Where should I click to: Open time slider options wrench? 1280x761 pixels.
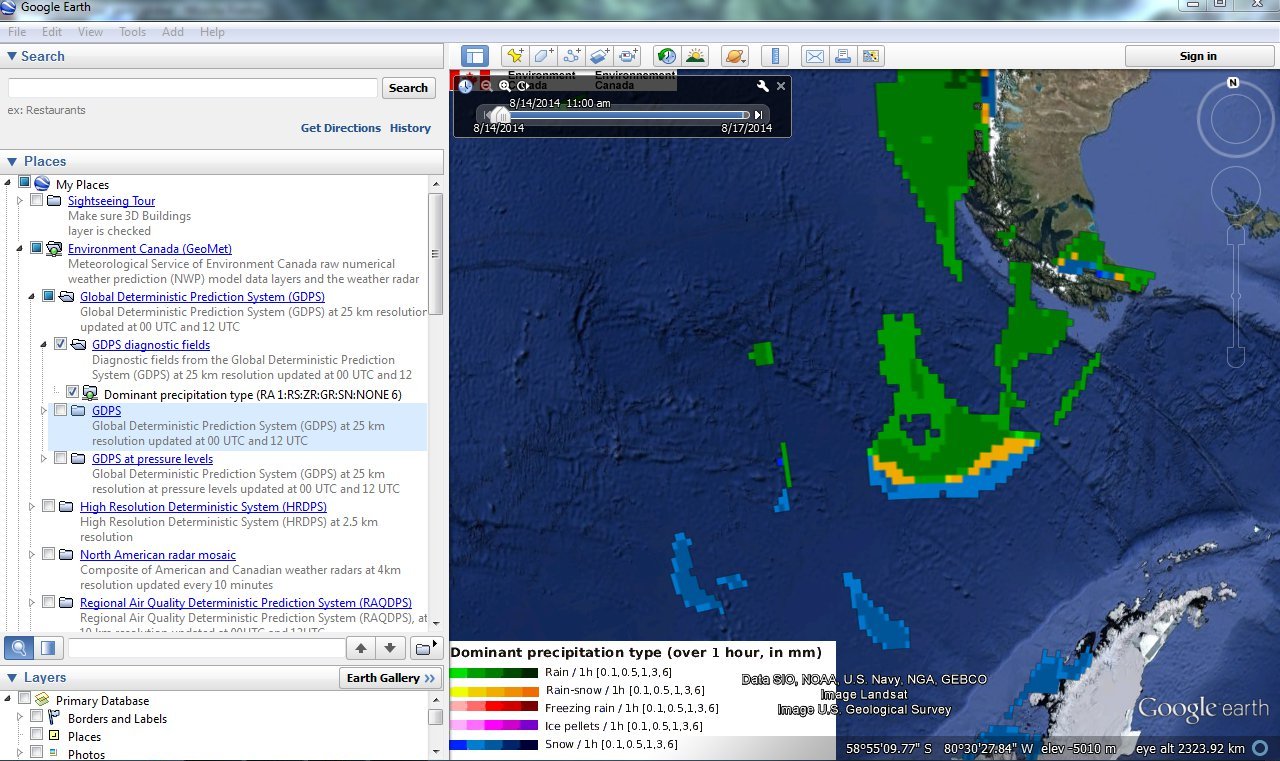pos(762,86)
